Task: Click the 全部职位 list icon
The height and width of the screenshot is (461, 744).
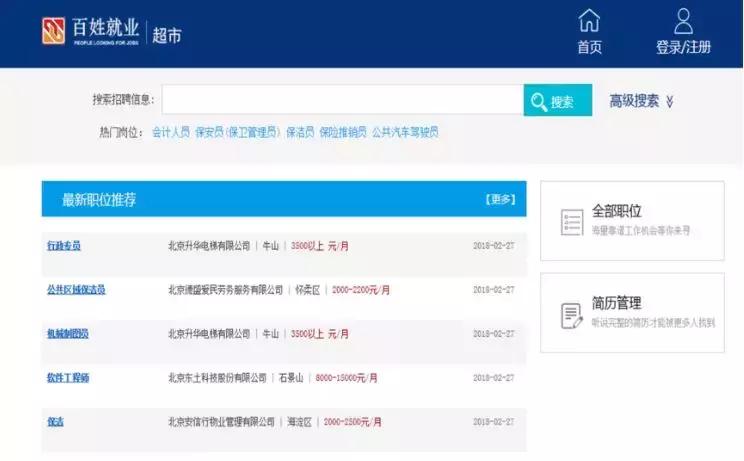Action: click(x=571, y=222)
